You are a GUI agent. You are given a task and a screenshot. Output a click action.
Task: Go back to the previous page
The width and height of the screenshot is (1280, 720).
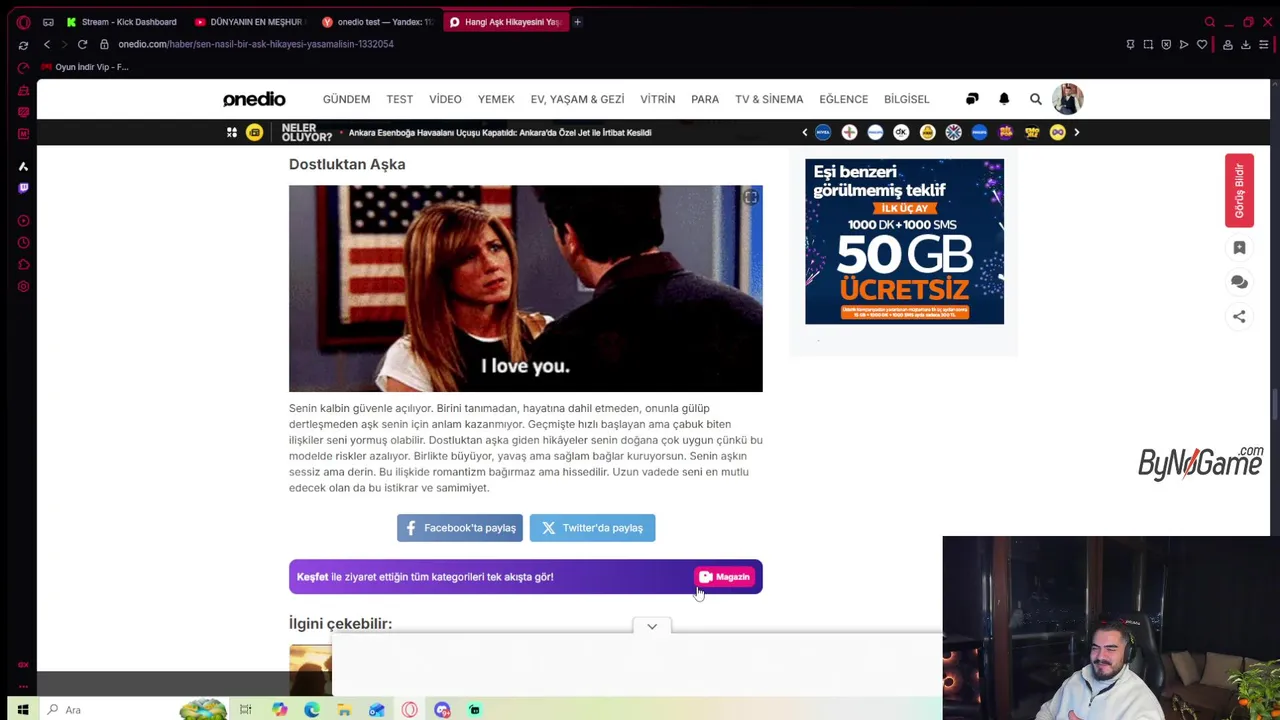(x=47, y=44)
